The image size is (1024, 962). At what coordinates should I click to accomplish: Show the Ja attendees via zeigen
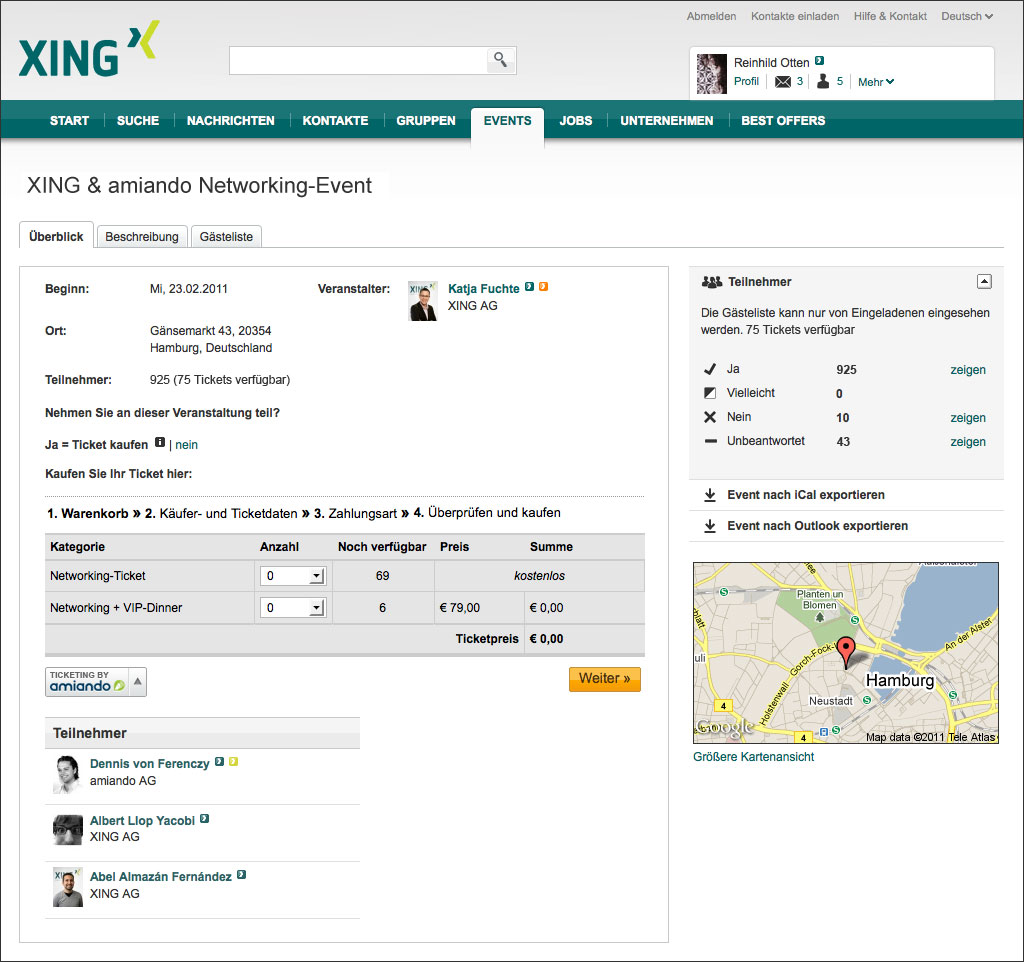tap(968, 370)
